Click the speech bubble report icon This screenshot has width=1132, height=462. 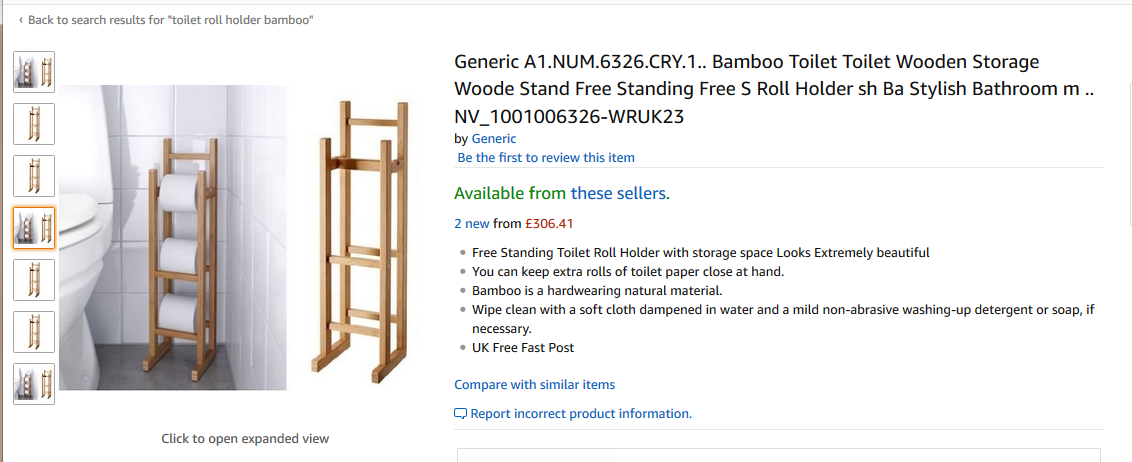pyautogui.click(x=460, y=414)
